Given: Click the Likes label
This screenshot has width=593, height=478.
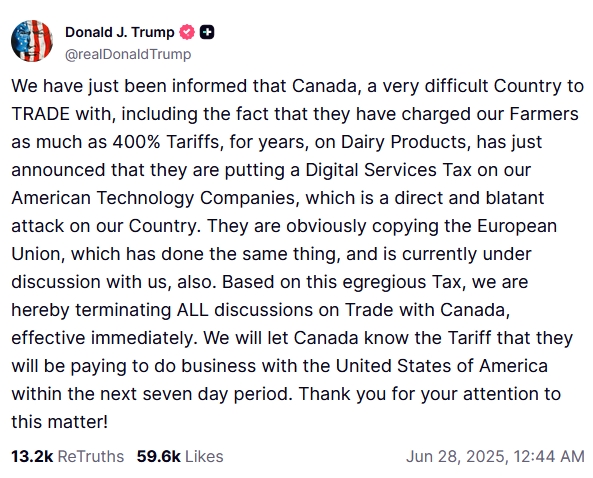Looking at the screenshot, I should (204, 456).
